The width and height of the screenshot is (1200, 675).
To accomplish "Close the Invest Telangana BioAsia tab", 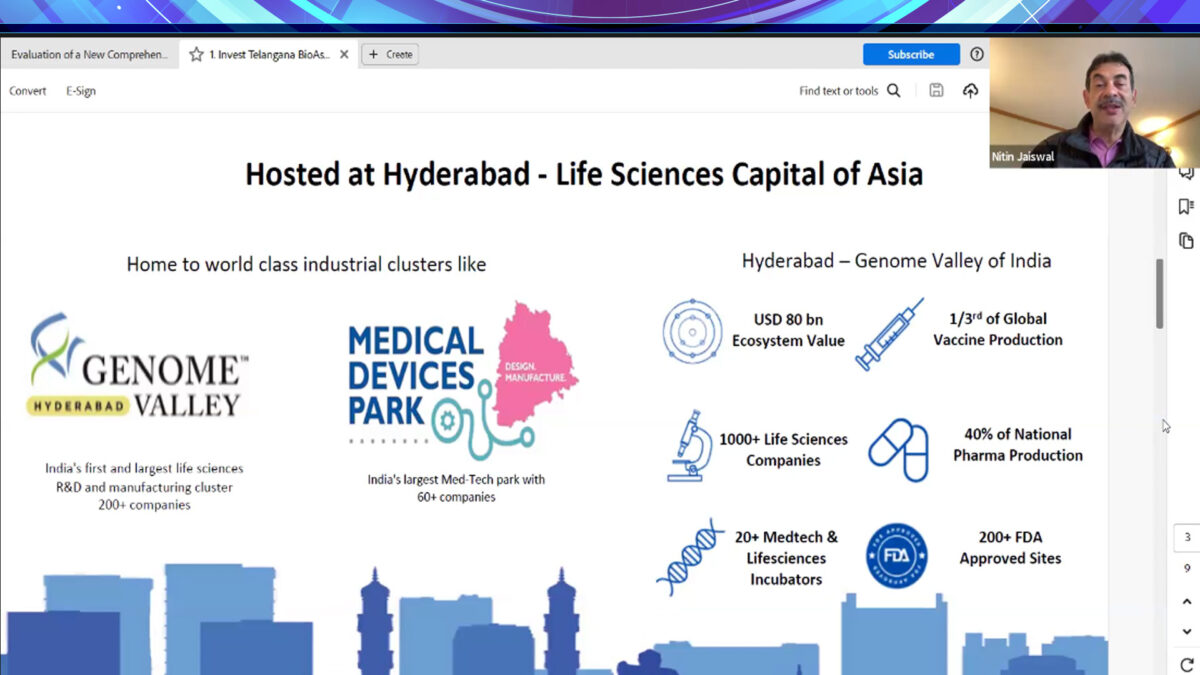I will click(x=344, y=54).
